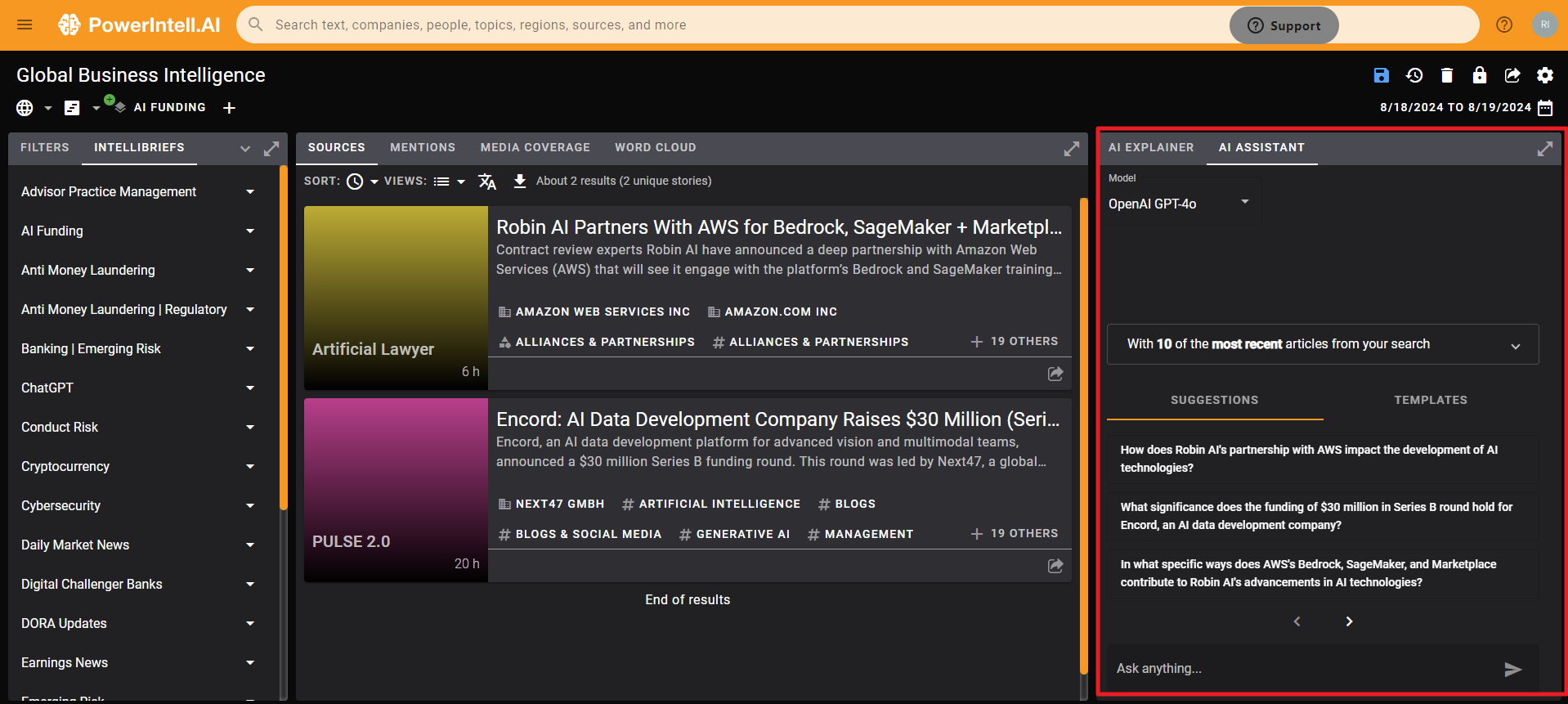Screen dimensions: 1568x704
Task: Click the PowerIntell.AI brain logo
Action: click(x=69, y=25)
